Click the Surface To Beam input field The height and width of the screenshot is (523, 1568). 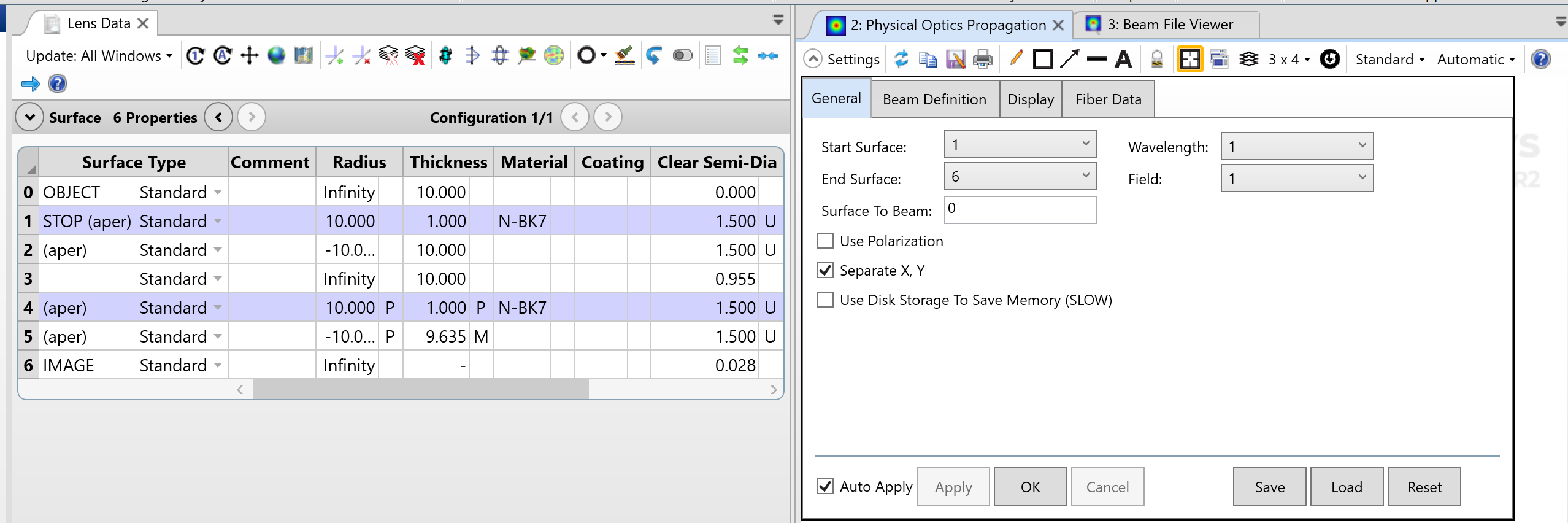pyautogui.click(x=1020, y=209)
